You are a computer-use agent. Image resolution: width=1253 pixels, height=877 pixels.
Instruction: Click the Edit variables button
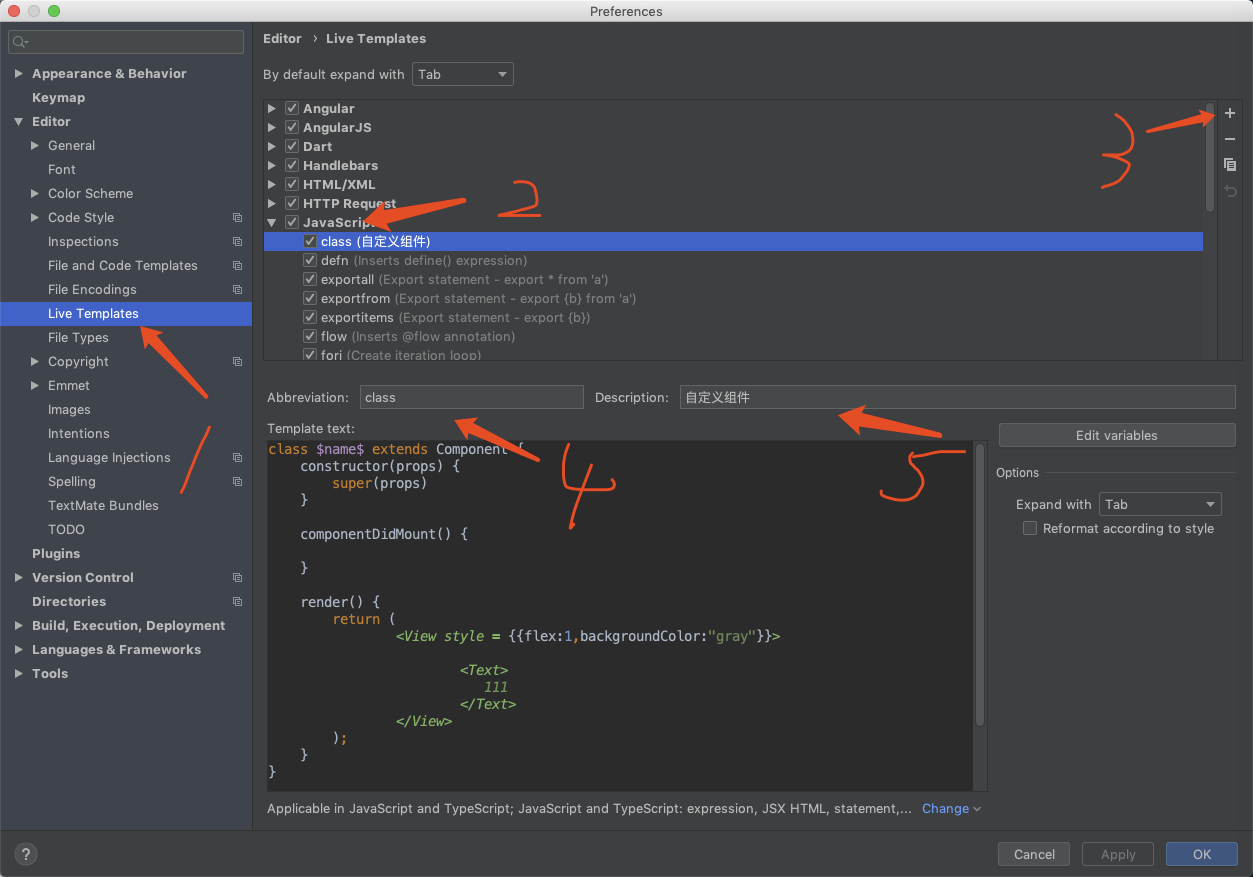click(1117, 435)
